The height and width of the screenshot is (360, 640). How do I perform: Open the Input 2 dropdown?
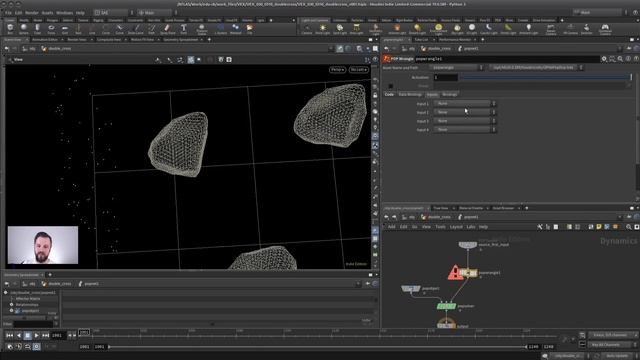(464, 112)
